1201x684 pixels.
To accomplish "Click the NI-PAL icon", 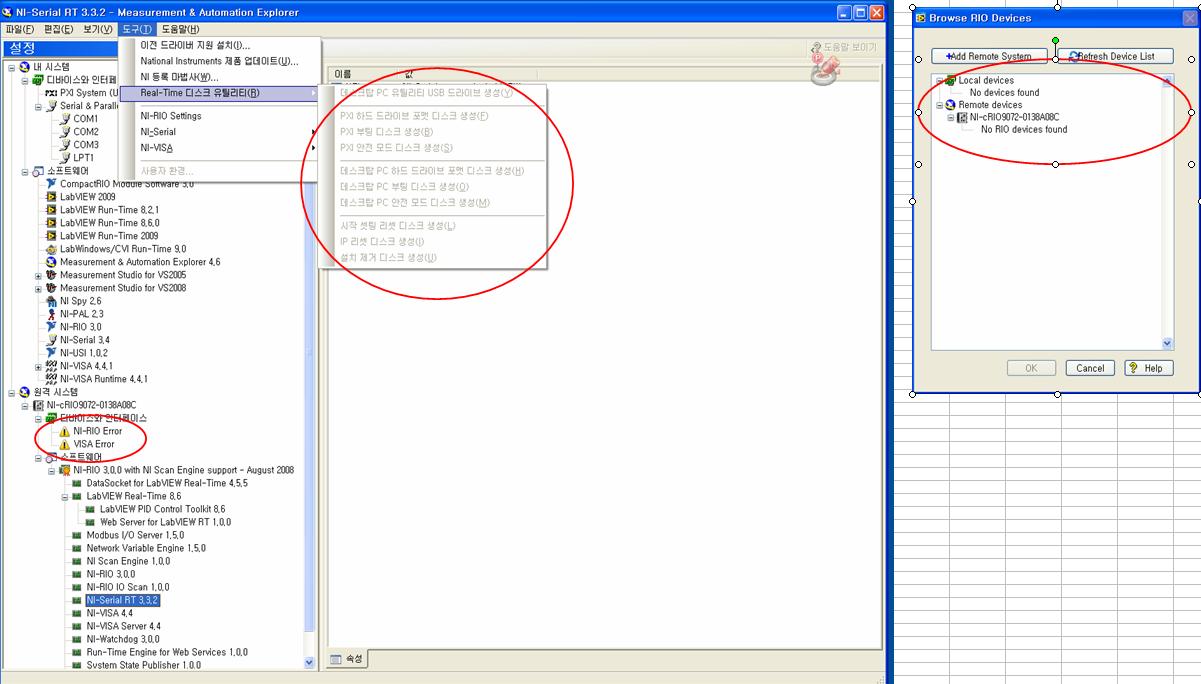I will (x=52, y=314).
